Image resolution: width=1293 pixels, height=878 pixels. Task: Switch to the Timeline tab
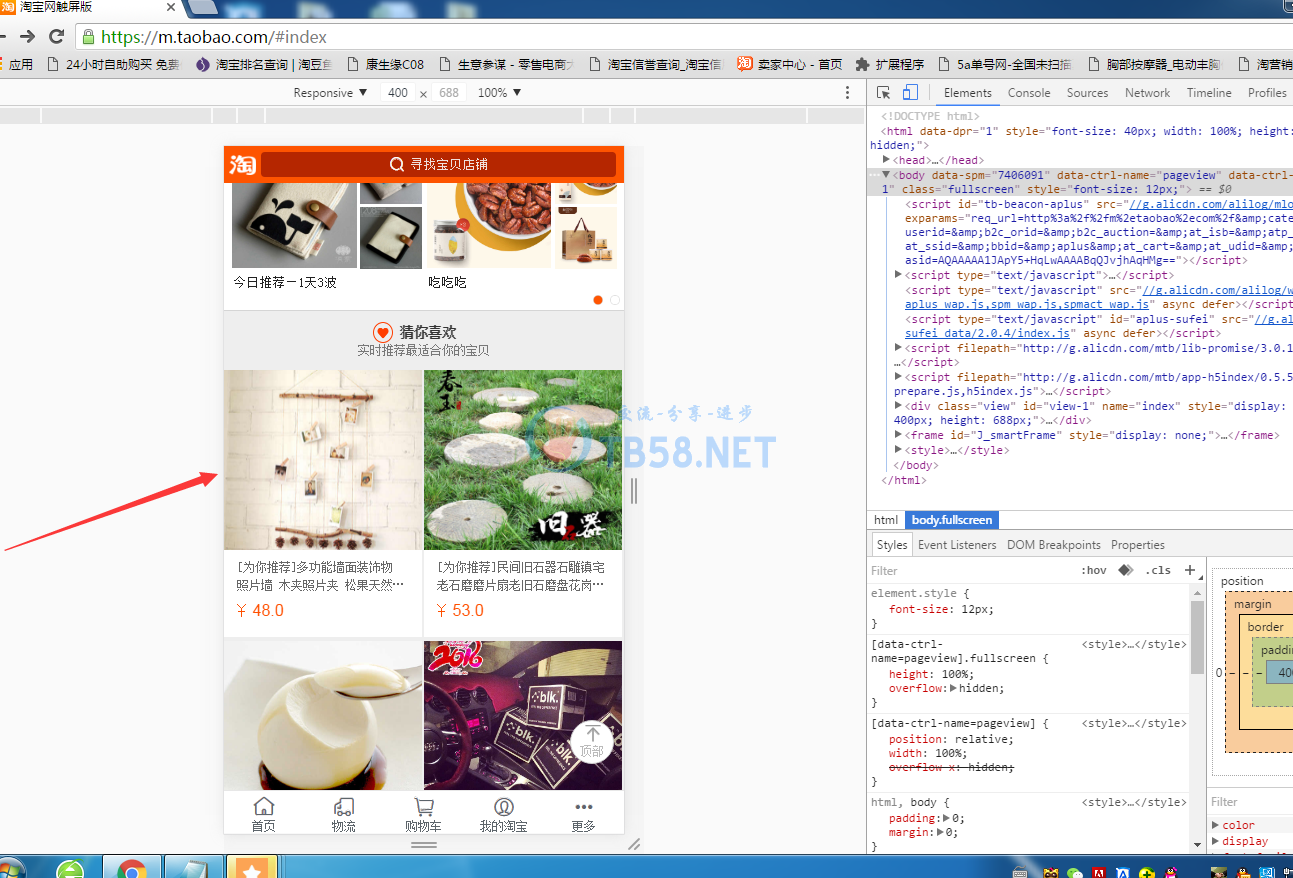click(1209, 93)
